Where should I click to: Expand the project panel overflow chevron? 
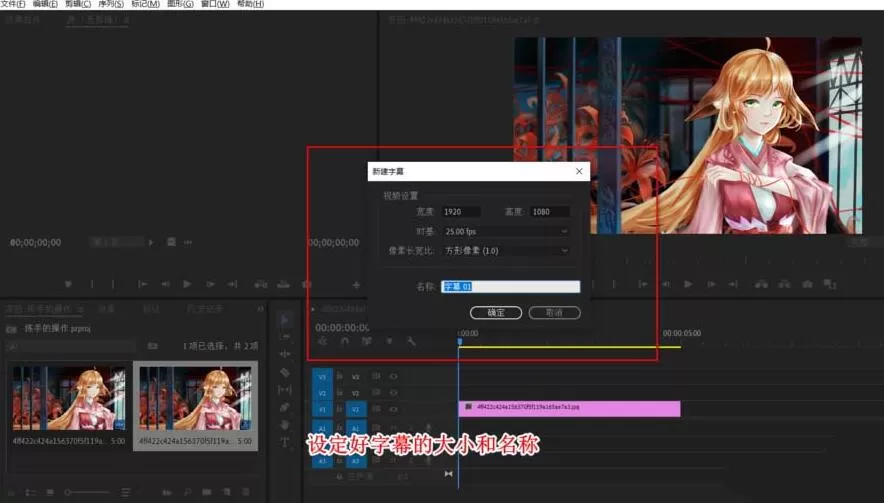pyautogui.click(x=260, y=309)
